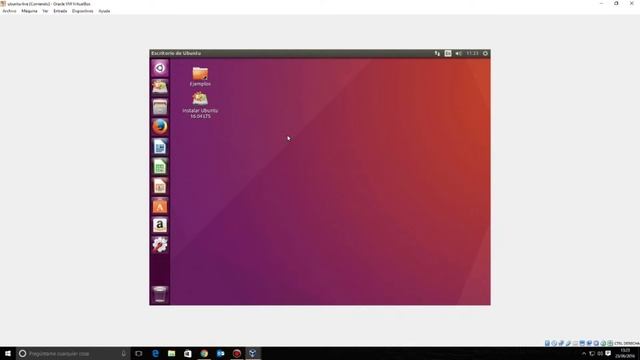Open the Windows Action Center notification icon
Image resolution: width=640 pixels, height=360 pixels.
point(608,353)
